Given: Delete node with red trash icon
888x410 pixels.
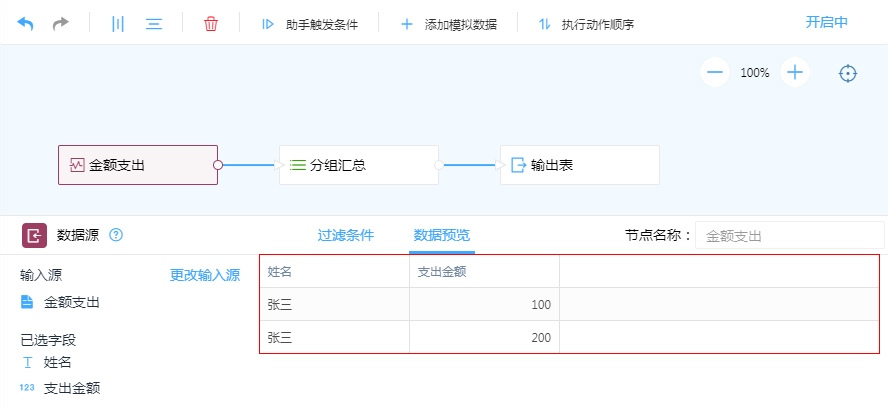Looking at the screenshot, I should point(211,23).
